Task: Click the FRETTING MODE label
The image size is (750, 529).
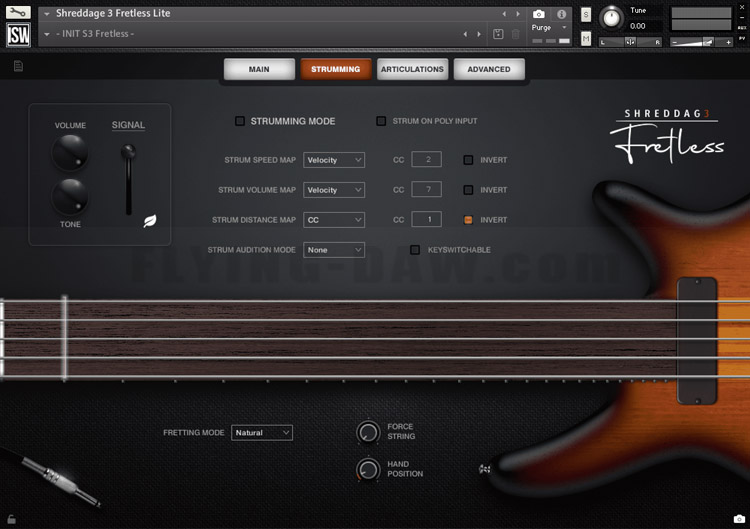Action: tap(194, 432)
